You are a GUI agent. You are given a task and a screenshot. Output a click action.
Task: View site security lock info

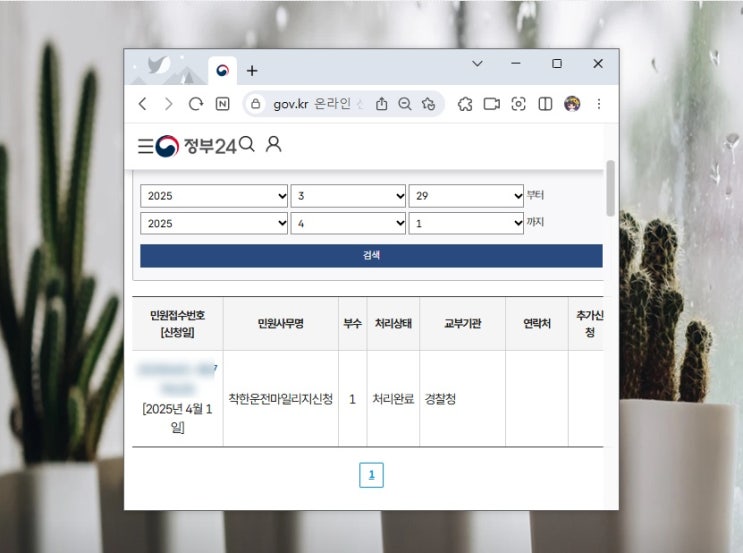pos(256,104)
